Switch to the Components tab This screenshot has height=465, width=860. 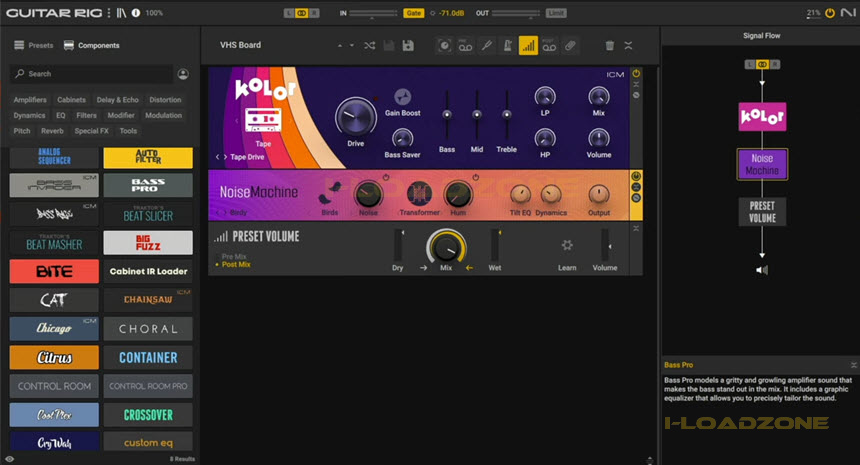tap(92, 45)
